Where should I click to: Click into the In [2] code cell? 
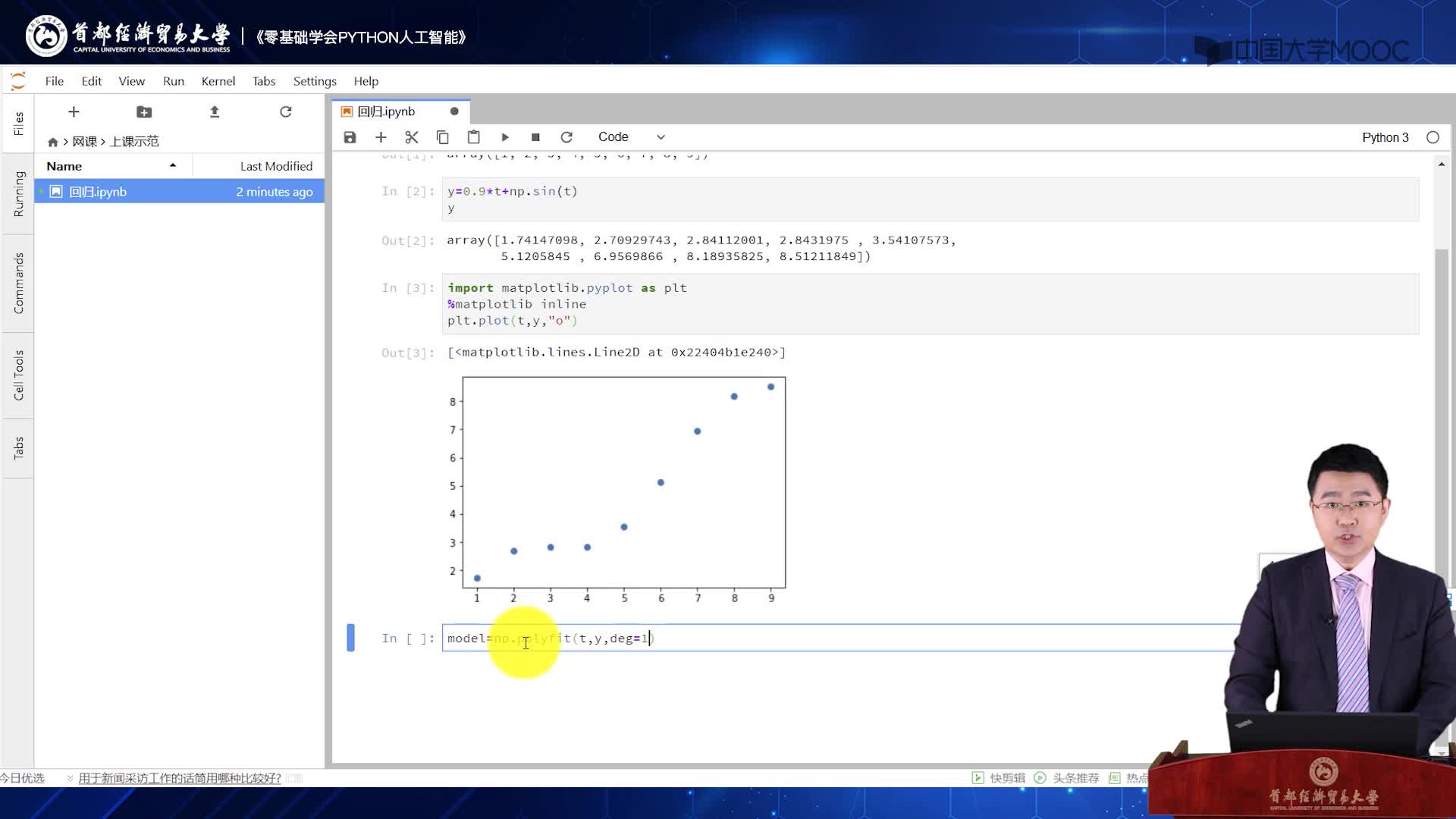pyautogui.click(x=930, y=199)
